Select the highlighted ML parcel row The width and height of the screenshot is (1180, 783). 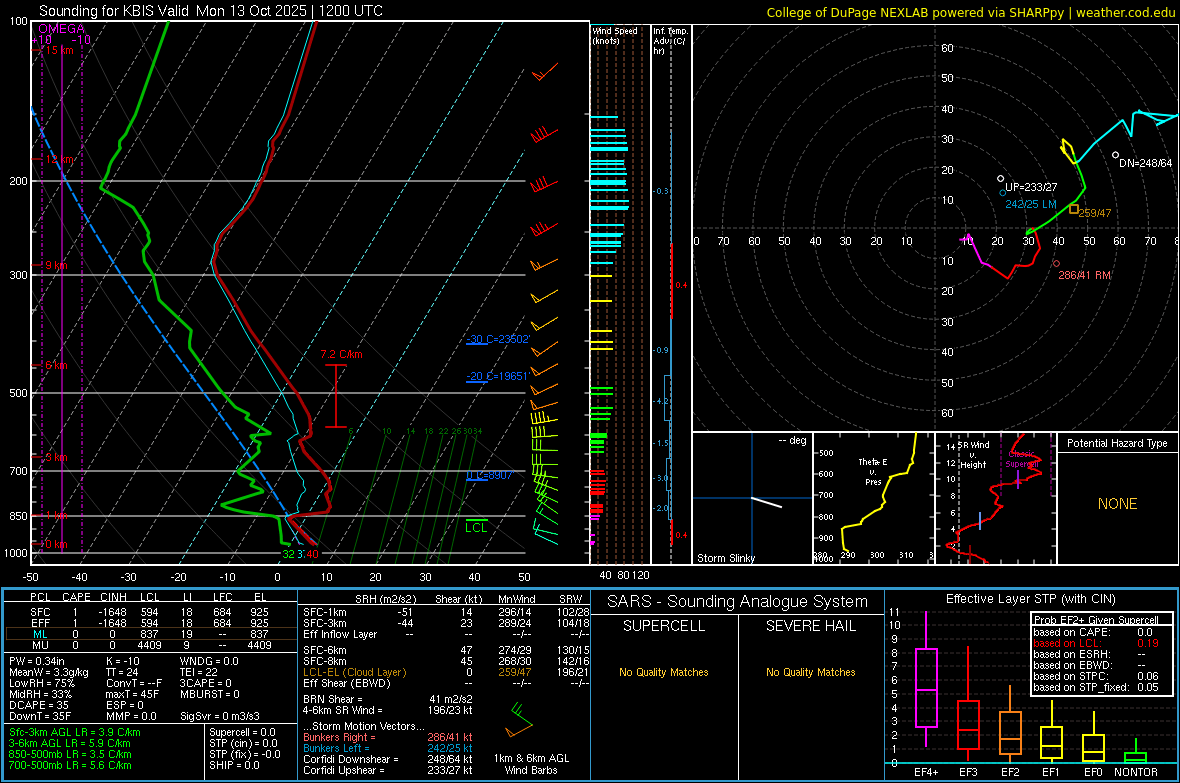tap(149, 634)
